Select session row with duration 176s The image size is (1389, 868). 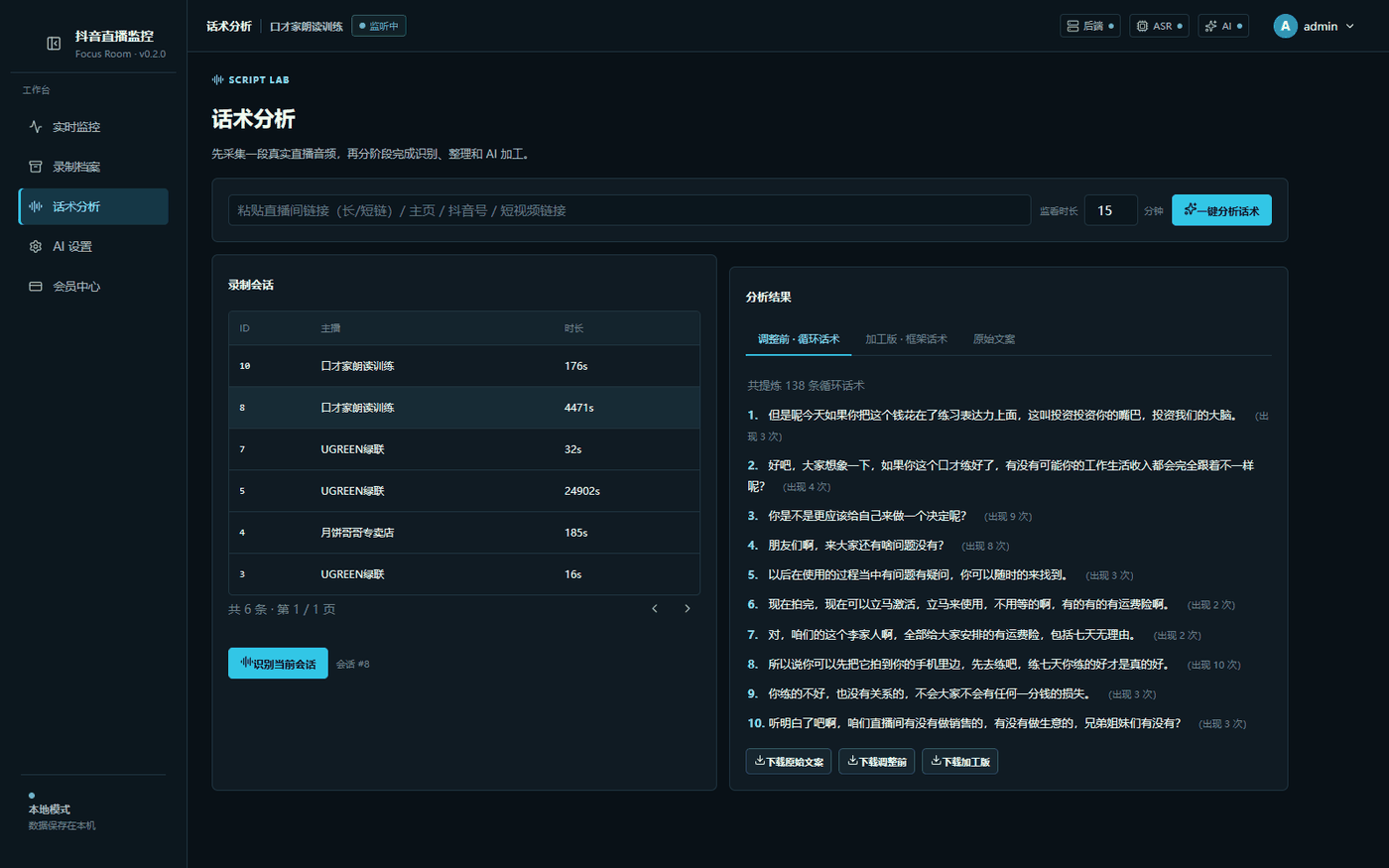(464, 366)
